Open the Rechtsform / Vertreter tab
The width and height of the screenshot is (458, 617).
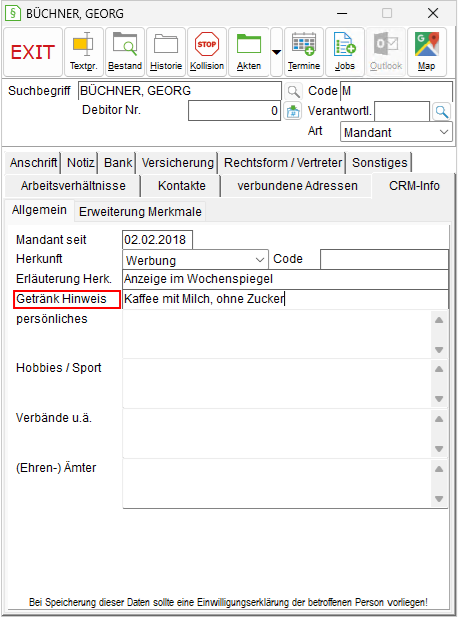pos(283,163)
